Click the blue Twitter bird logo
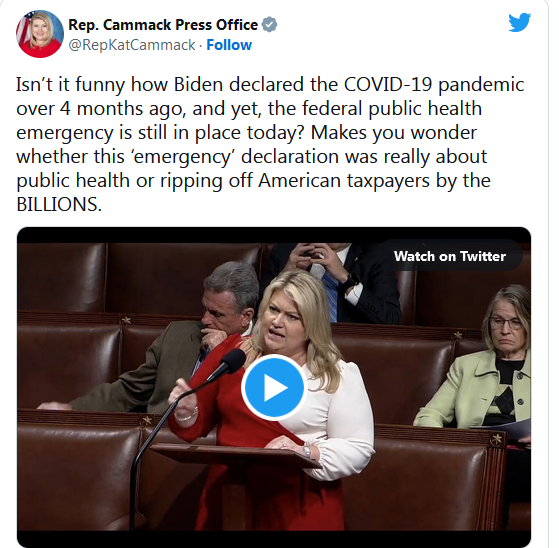 pos(519,22)
